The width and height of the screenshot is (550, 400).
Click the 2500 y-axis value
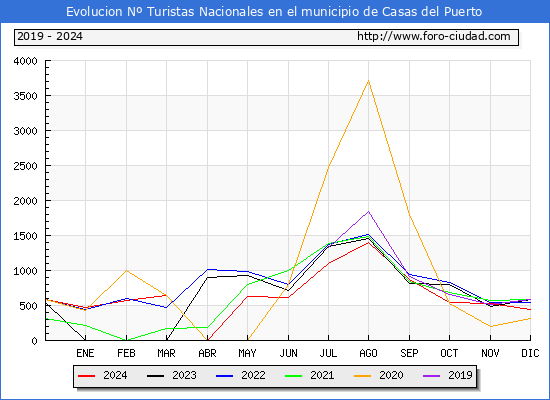click(x=25, y=166)
